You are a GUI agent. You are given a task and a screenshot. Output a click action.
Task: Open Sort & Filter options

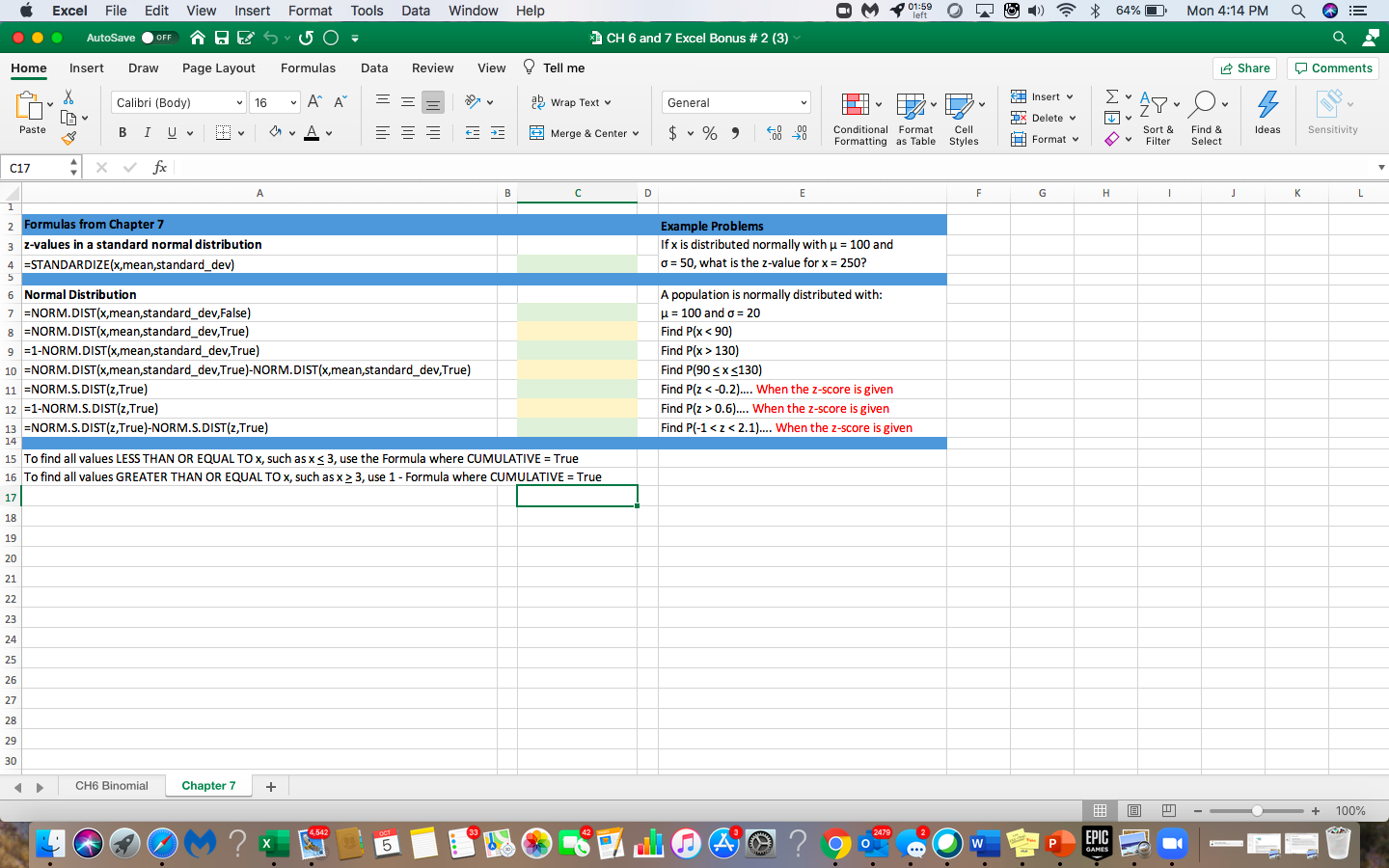coord(1157,120)
